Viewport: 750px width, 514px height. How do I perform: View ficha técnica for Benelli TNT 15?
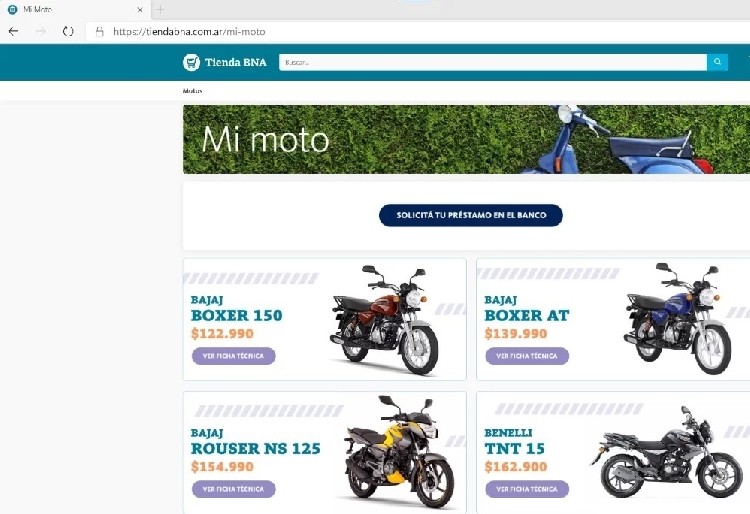(527, 489)
